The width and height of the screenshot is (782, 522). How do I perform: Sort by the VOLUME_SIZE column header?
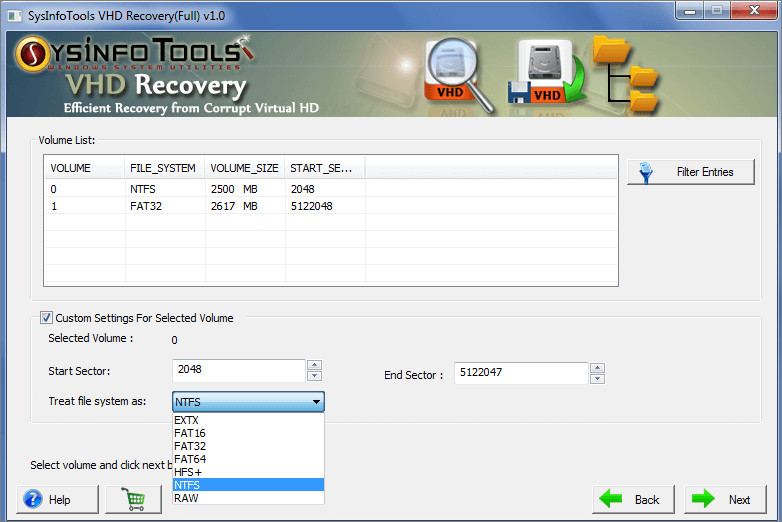click(x=245, y=168)
